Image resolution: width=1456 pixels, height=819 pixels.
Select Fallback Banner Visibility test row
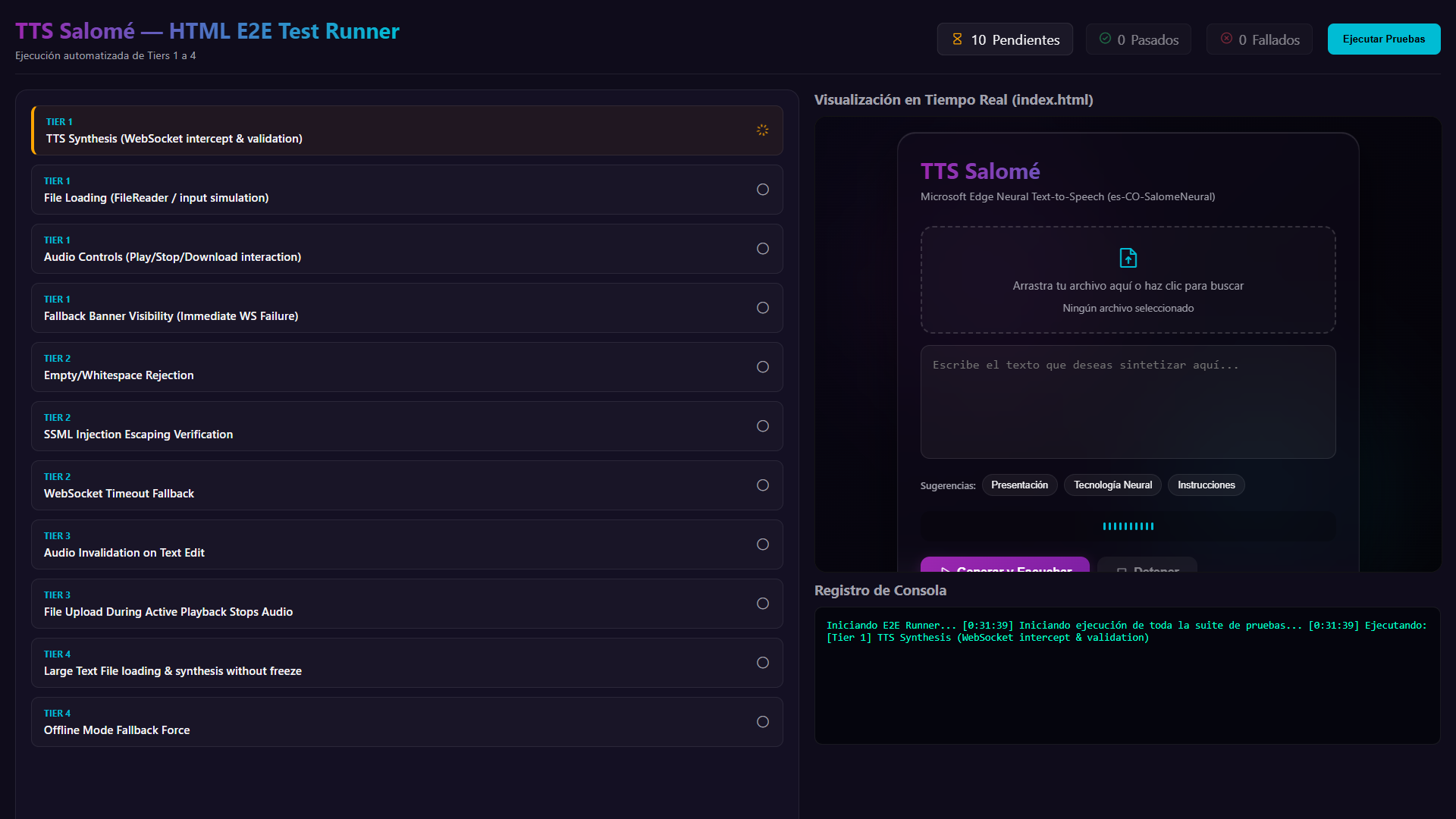pos(407,308)
